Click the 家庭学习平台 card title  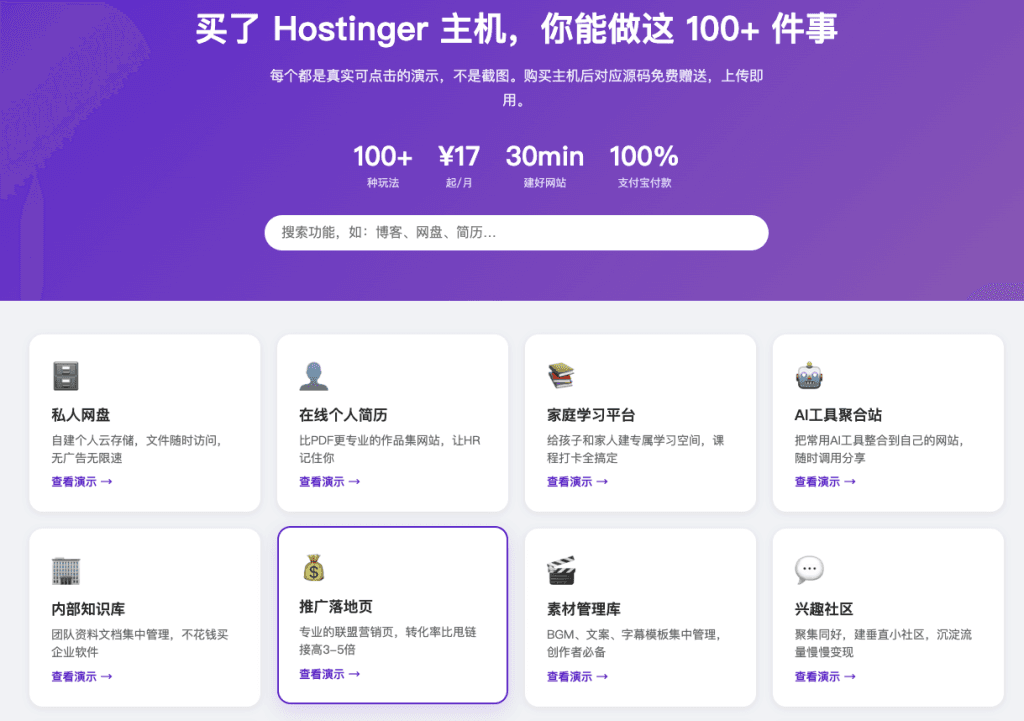(x=591, y=415)
